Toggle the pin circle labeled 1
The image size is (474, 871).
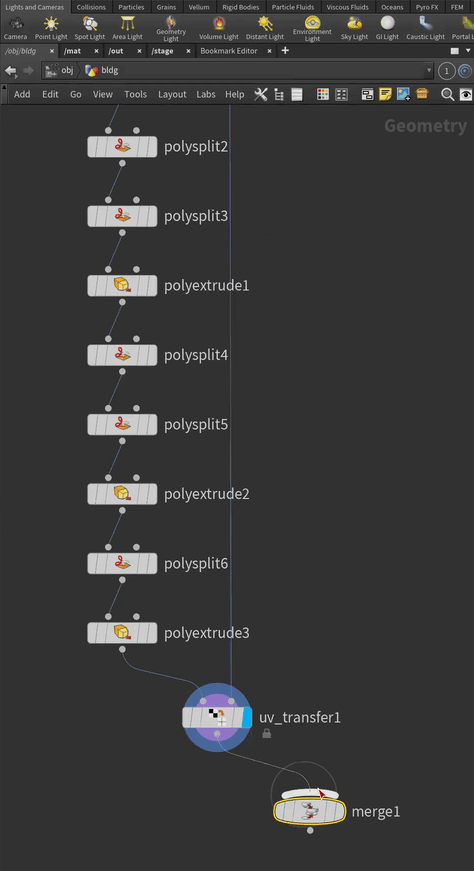(x=446, y=71)
